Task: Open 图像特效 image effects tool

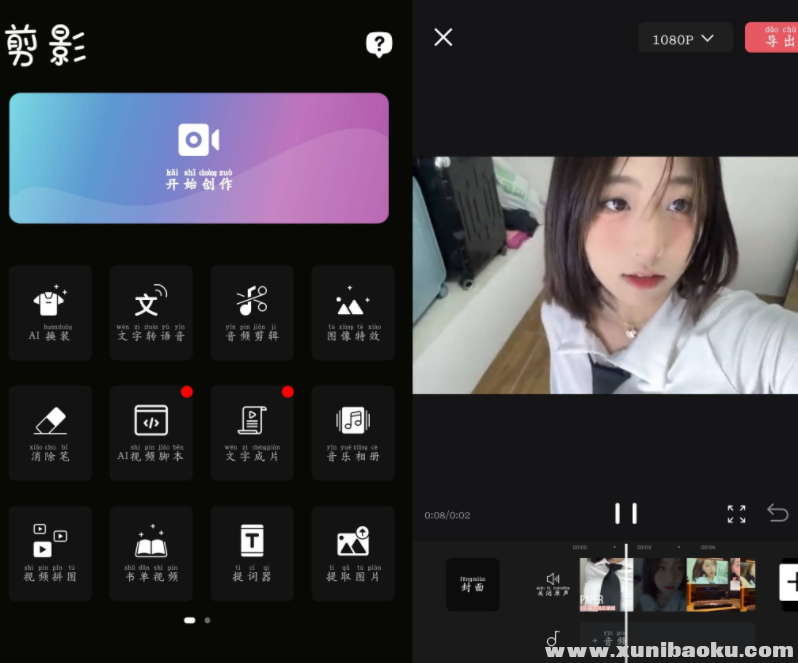Action: (x=353, y=312)
